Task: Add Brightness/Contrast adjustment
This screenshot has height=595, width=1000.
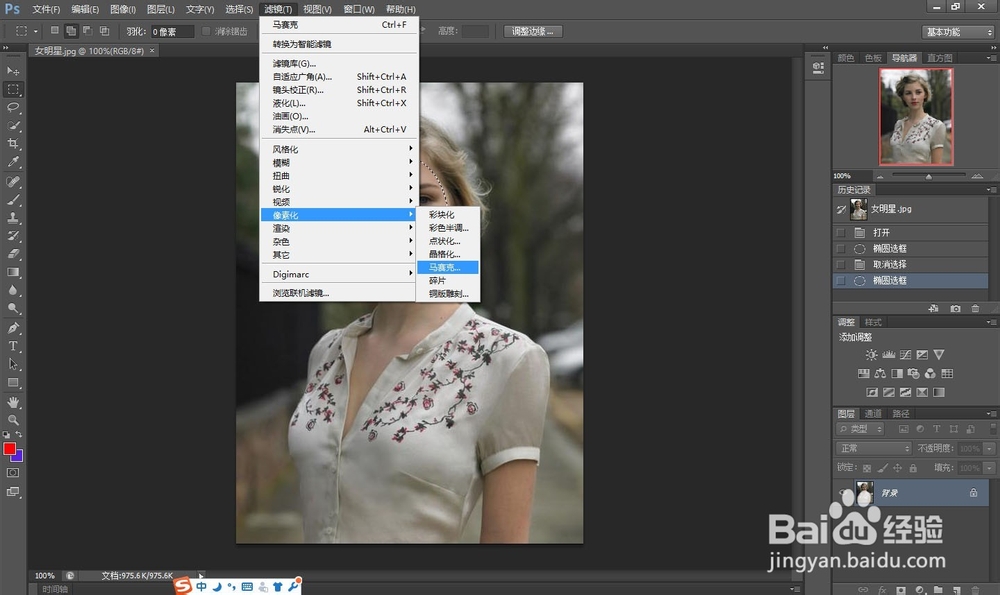Action: (871, 355)
